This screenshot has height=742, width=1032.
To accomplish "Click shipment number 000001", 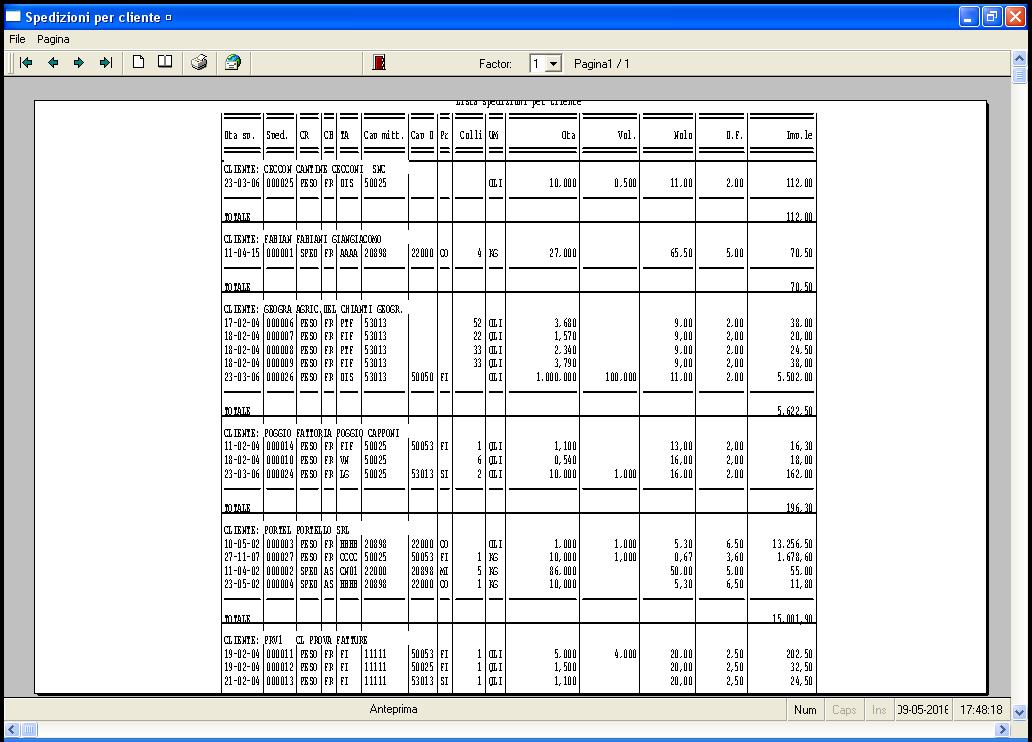I will tap(280, 253).
